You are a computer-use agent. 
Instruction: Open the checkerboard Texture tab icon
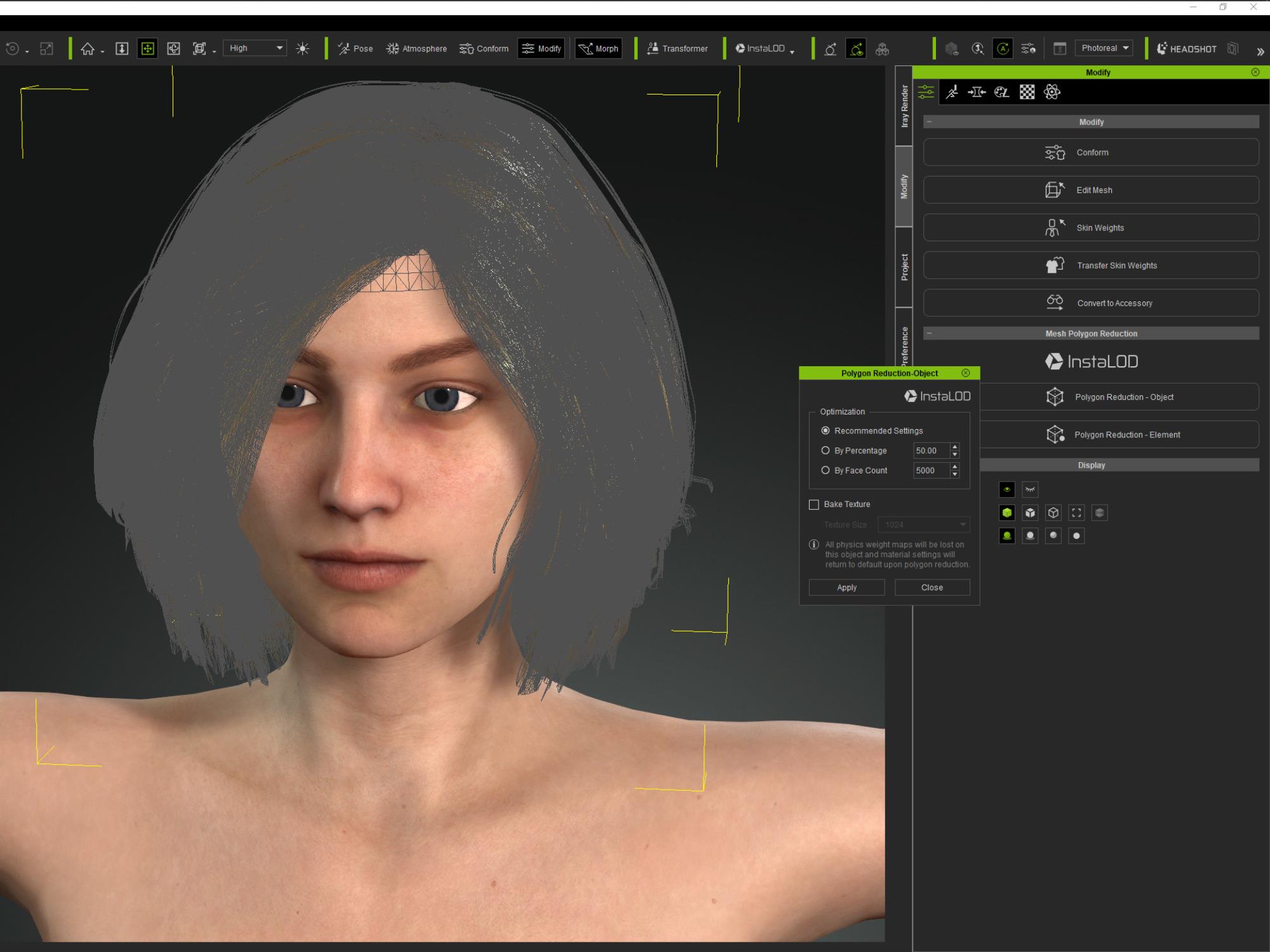(x=1027, y=92)
